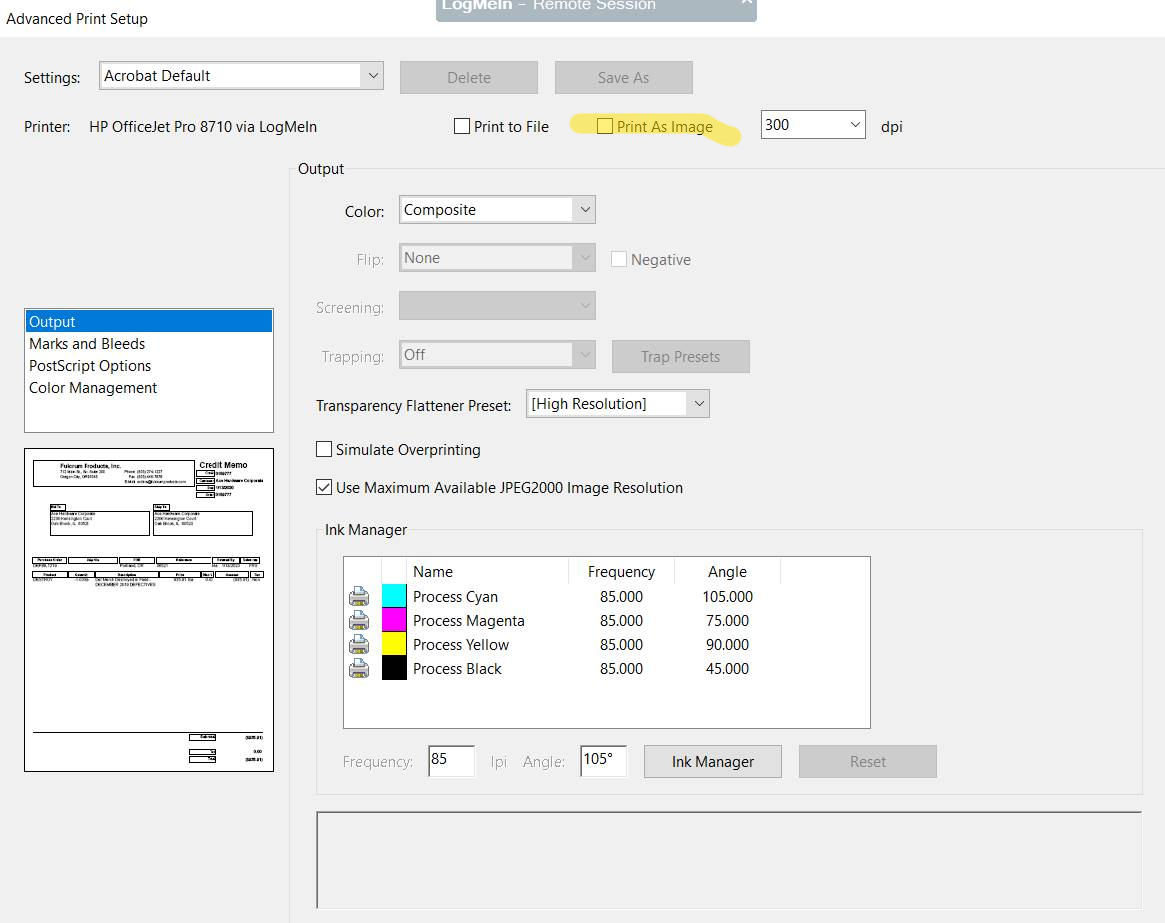Open the Transparency Flattener Preset dropdown
This screenshot has height=923, width=1165.
pyautogui.click(x=617, y=404)
